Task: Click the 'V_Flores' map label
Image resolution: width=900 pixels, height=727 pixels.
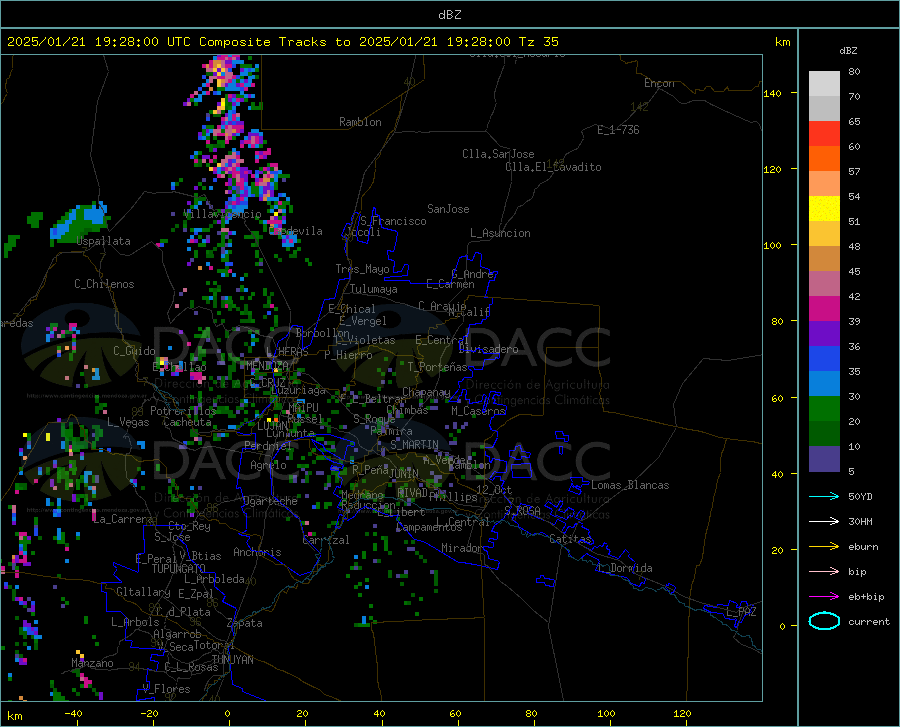Action: (166, 689)
